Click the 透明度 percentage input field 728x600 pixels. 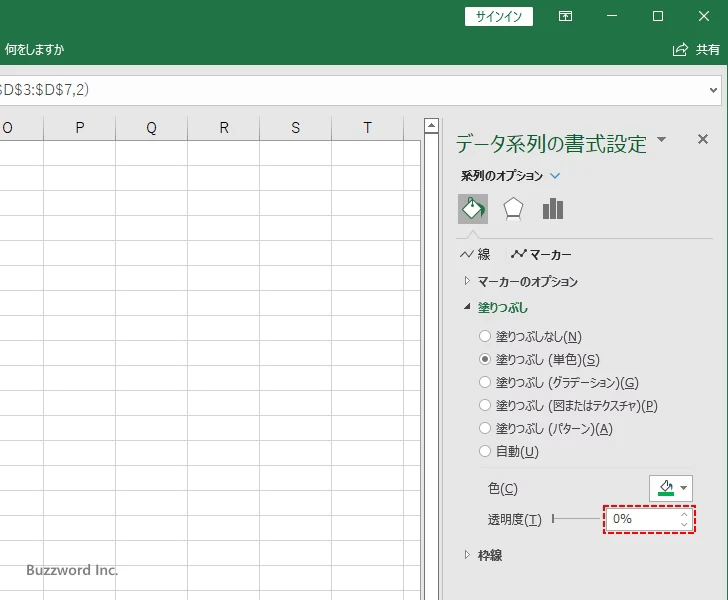pos(642,519)
